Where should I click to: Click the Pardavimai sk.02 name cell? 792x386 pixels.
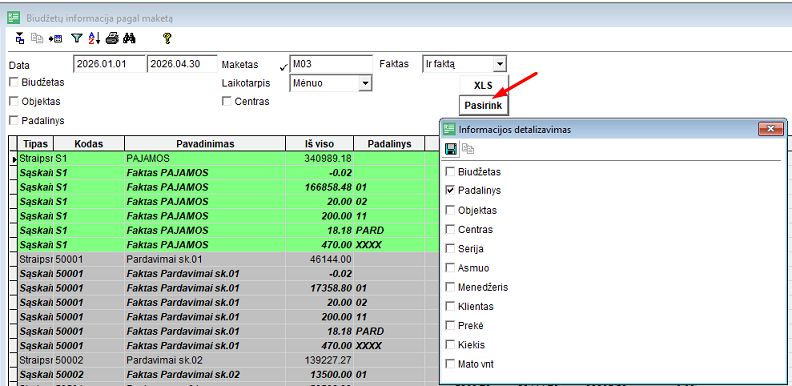point(205,360)
